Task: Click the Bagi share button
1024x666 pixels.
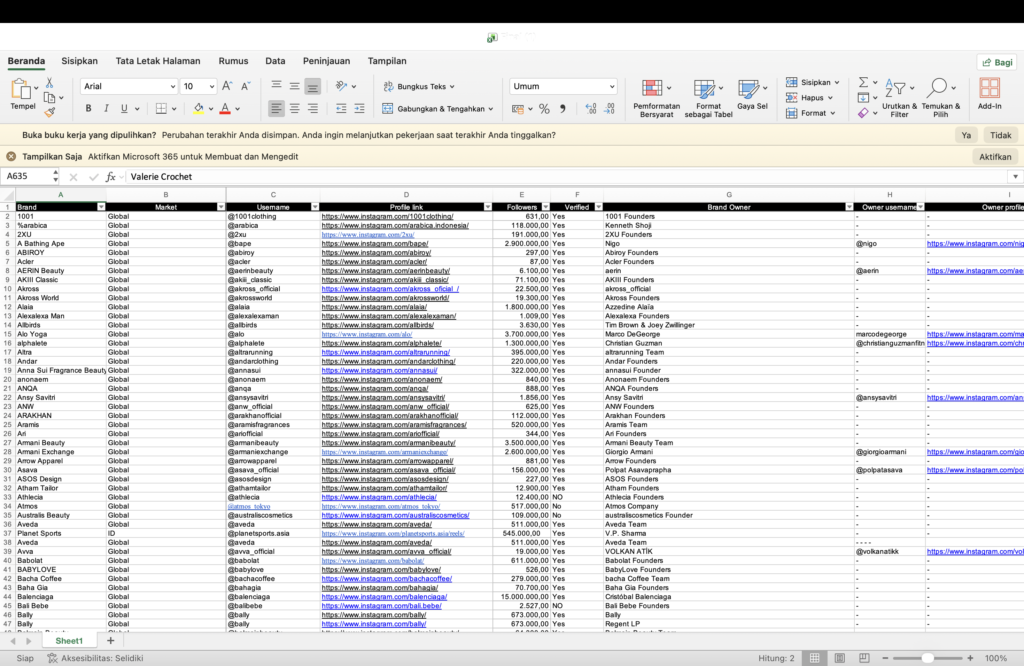Action: click(998, 62)
